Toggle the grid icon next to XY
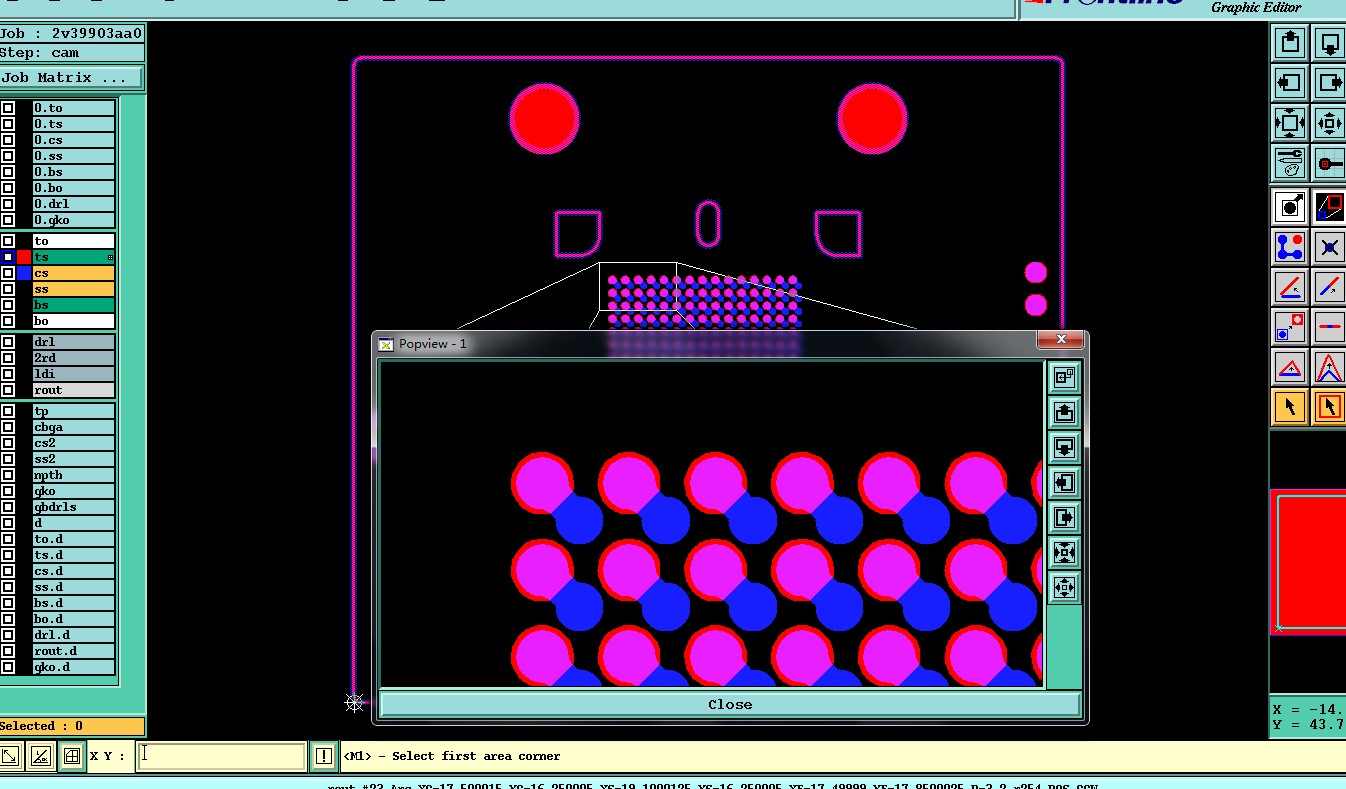The height and width of the screenshot is (789, 1346). tap(71, 756)
